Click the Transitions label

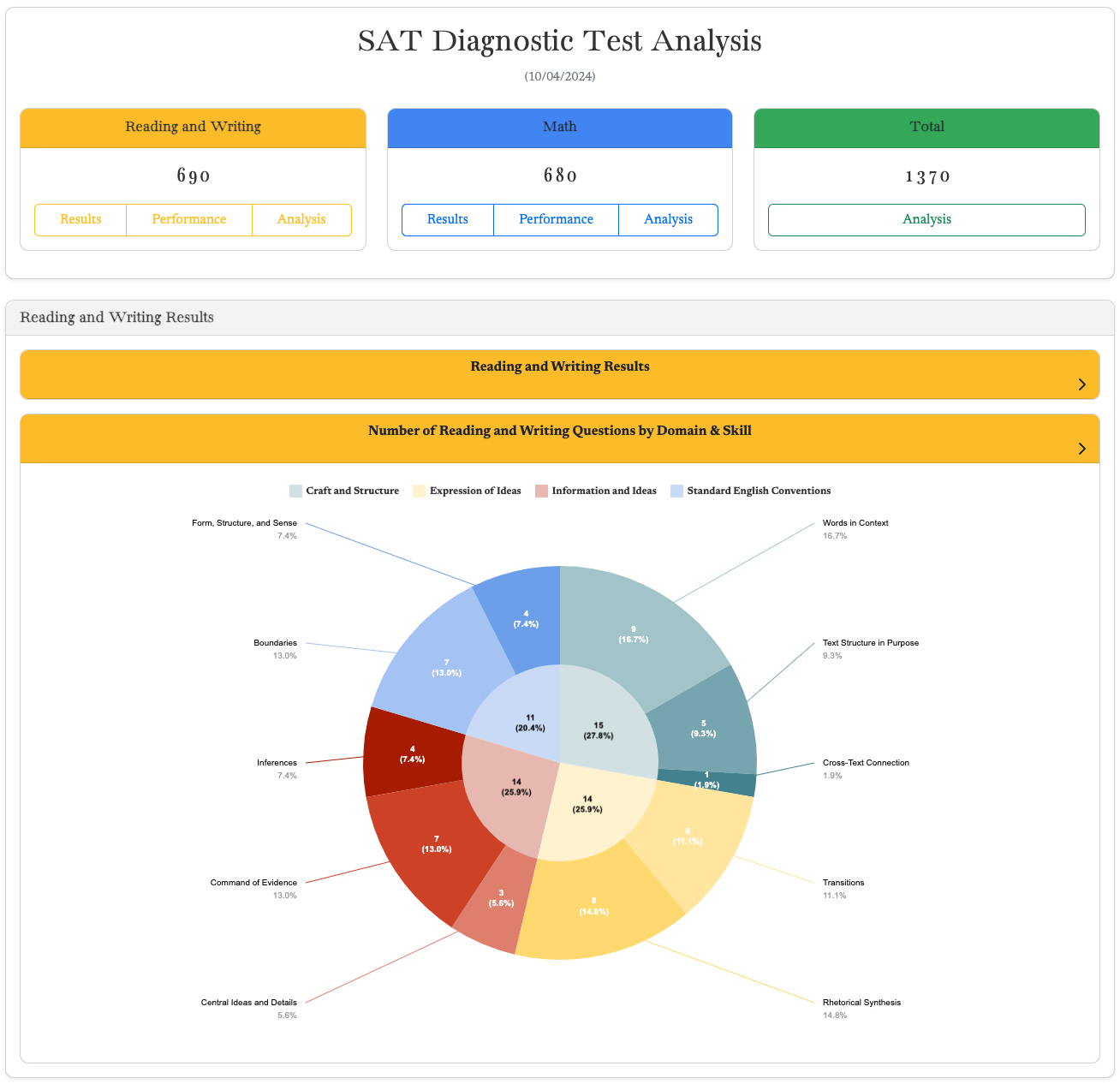843,882
